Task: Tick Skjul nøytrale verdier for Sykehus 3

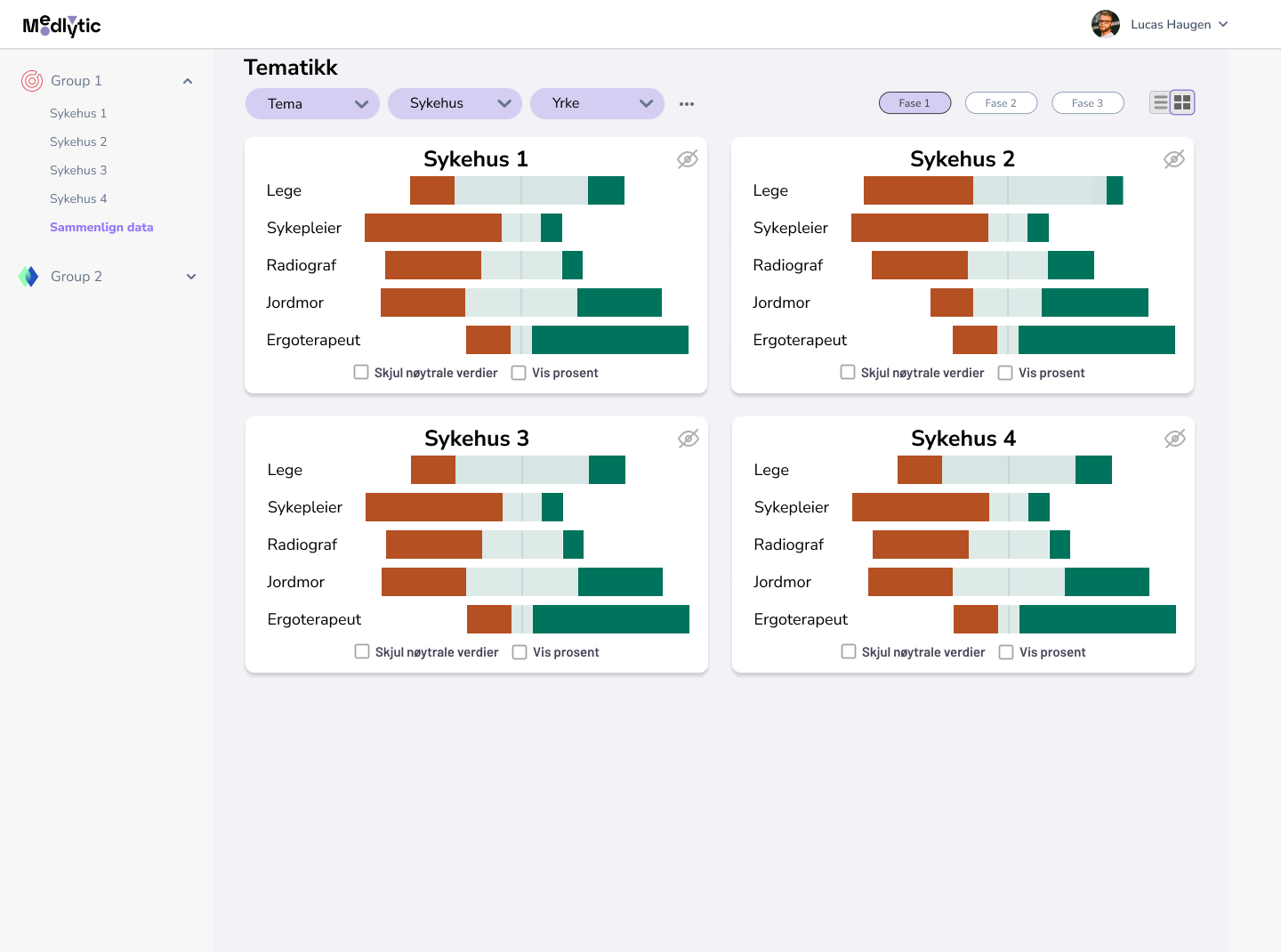Action: tap(362, 651)
